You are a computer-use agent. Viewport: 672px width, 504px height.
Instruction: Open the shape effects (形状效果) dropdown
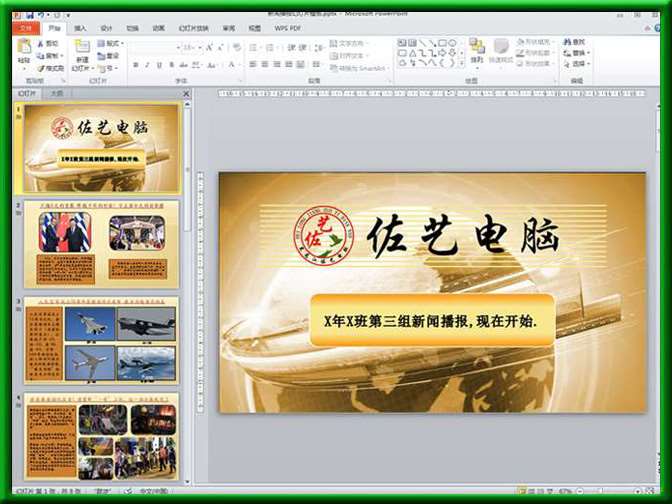click(534, 63)
